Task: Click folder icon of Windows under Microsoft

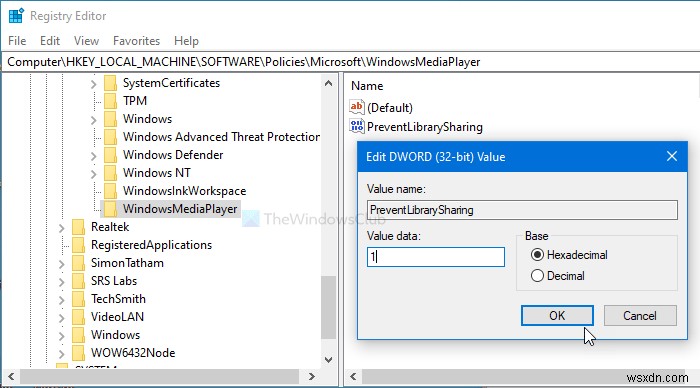Action: [110, 119]
